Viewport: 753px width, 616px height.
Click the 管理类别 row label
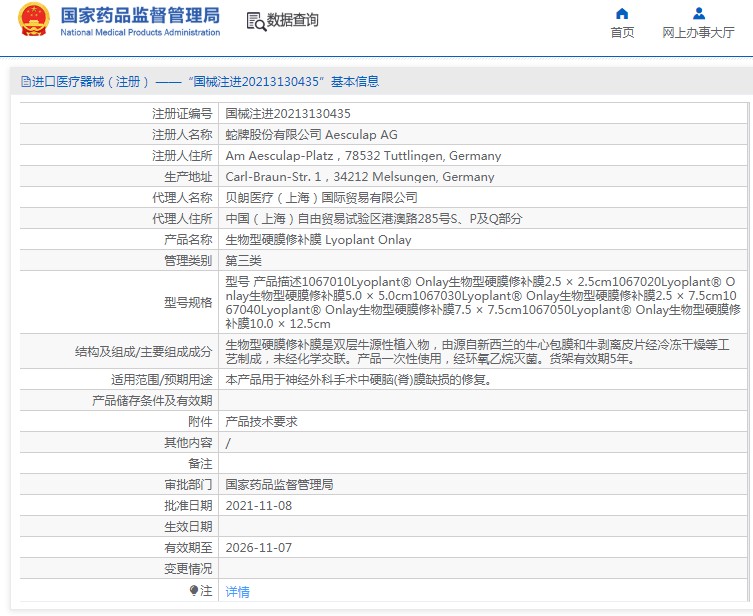(x=188, y=261)
